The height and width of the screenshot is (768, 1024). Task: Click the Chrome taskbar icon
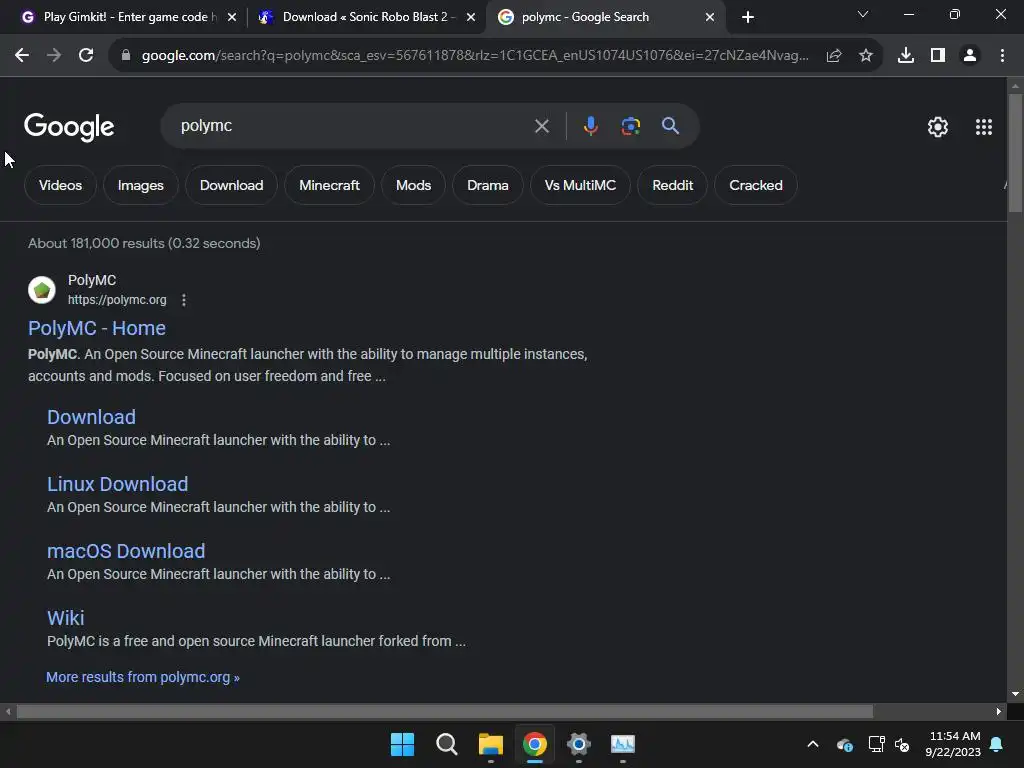pos(535,744)
